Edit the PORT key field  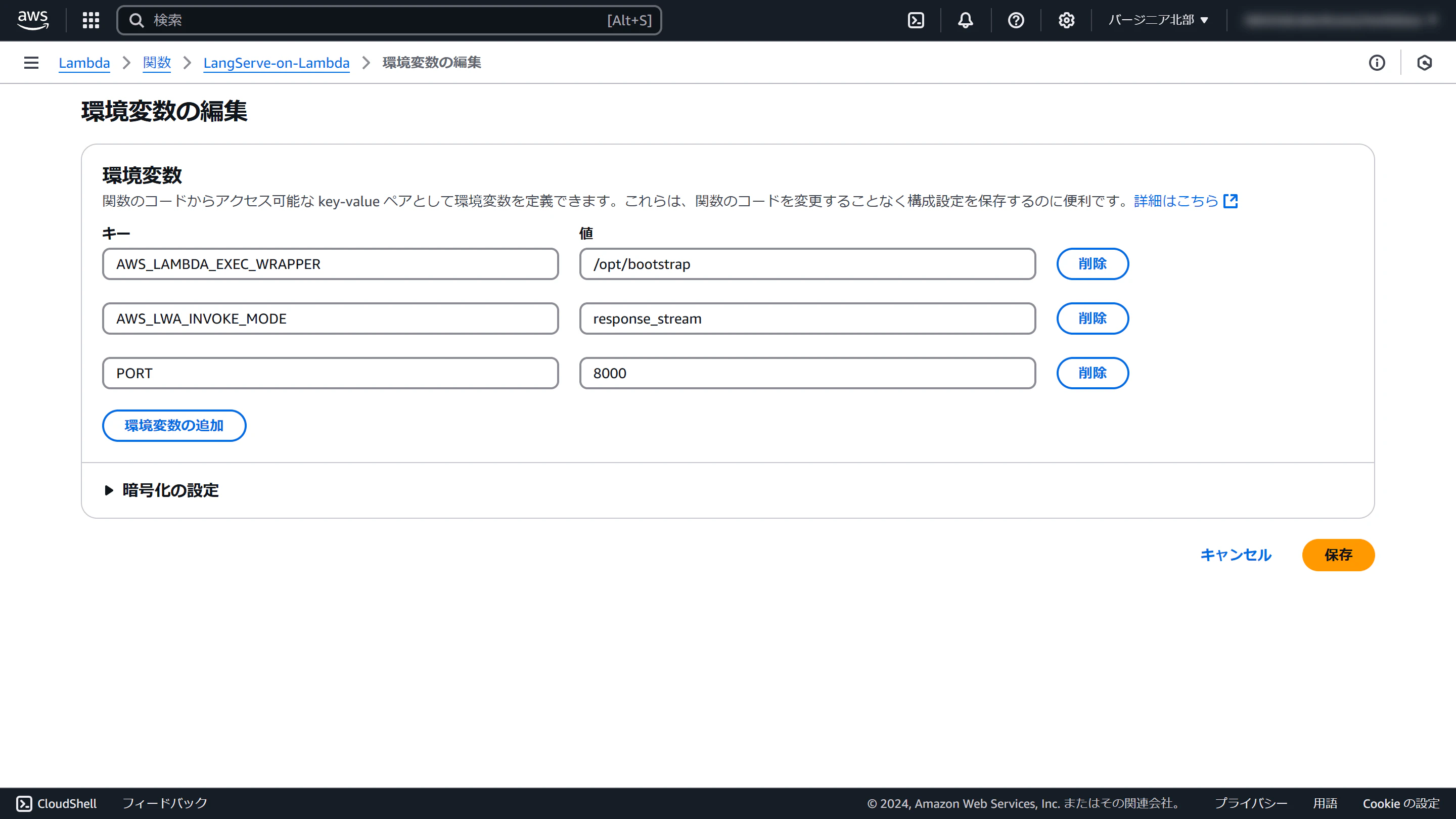click(x=331, y=373)
